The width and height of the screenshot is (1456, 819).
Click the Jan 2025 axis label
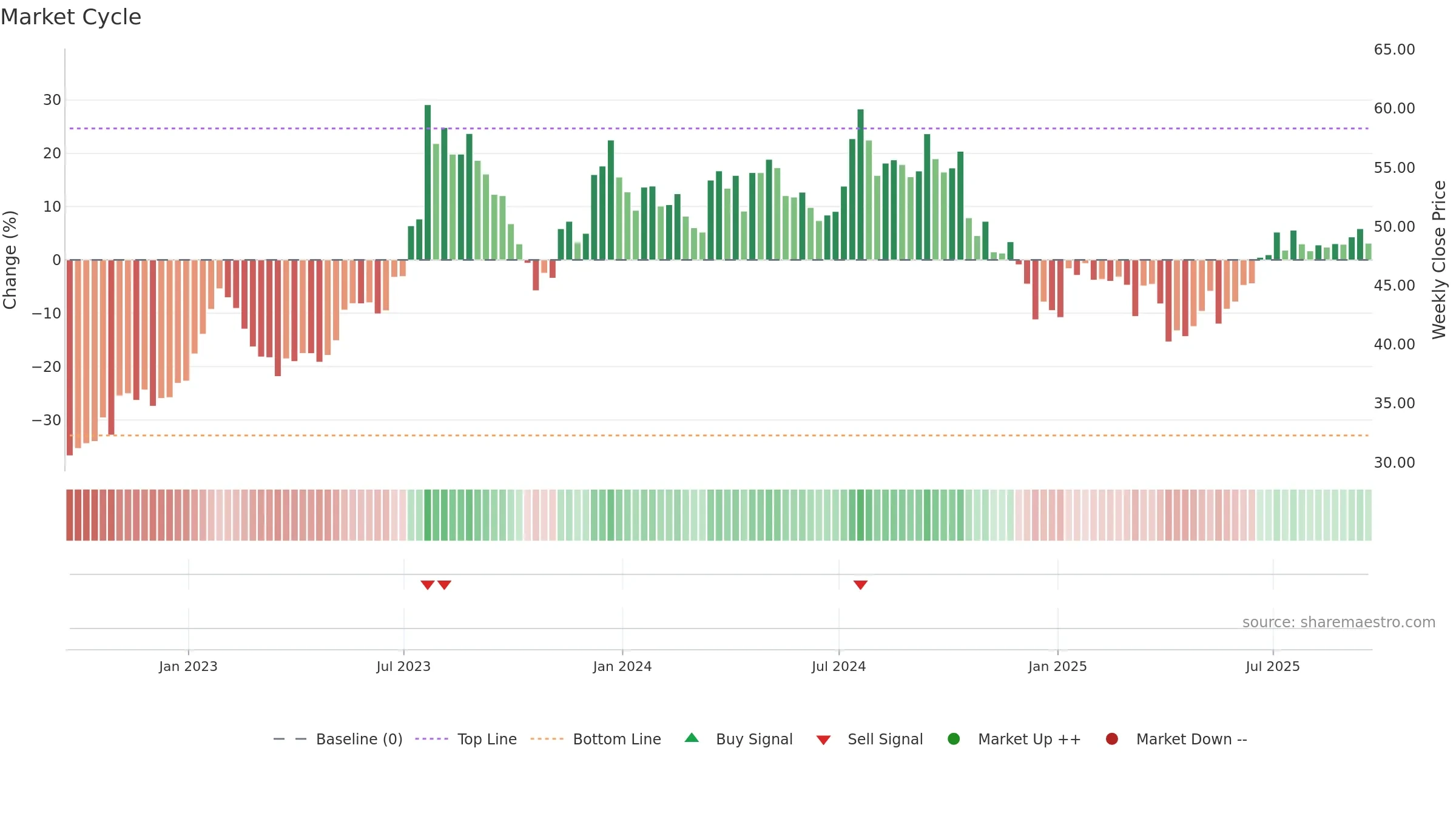click(x=1057, y=666)
